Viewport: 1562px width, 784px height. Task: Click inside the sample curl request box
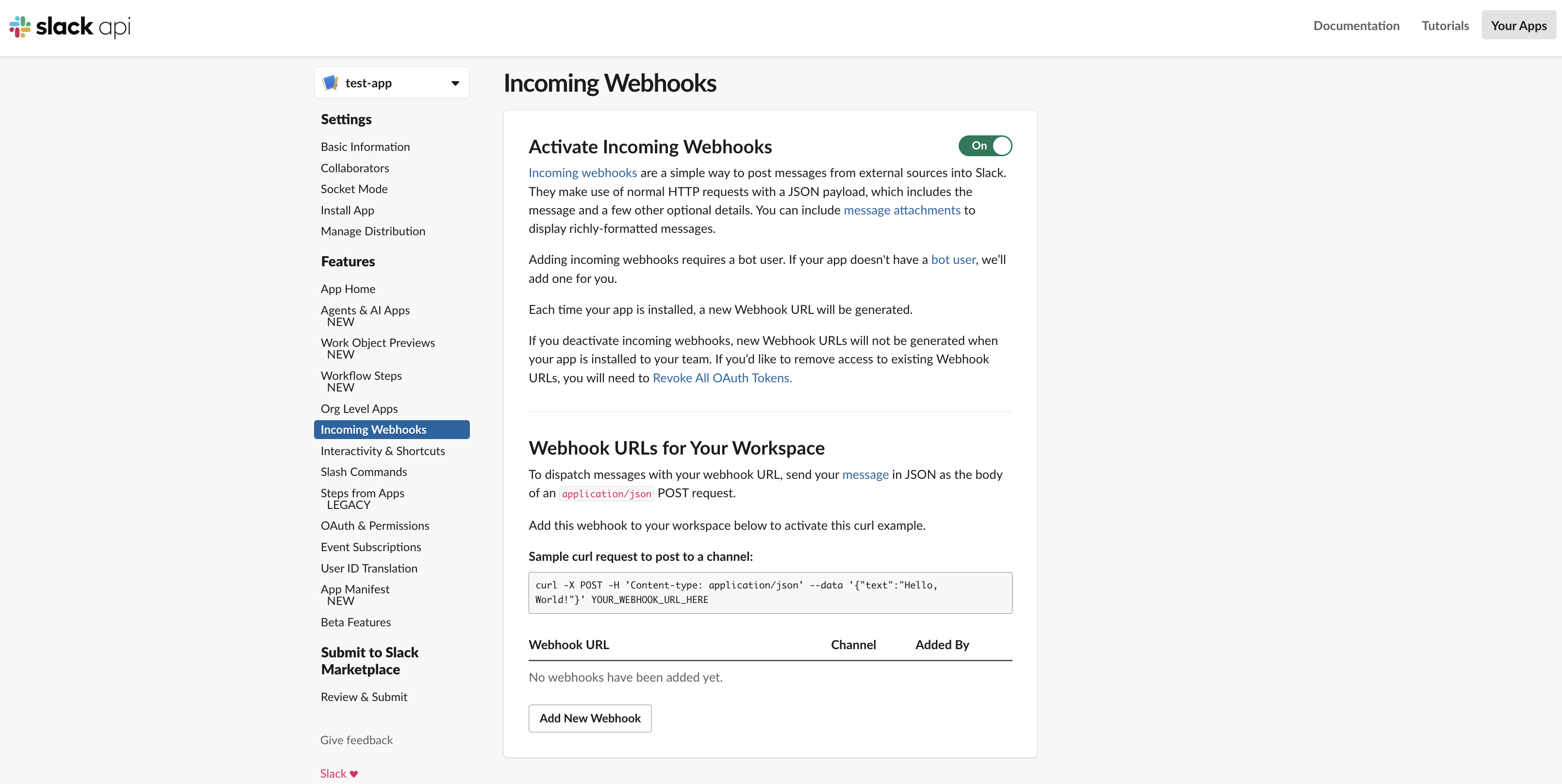[x=770, y=592]
